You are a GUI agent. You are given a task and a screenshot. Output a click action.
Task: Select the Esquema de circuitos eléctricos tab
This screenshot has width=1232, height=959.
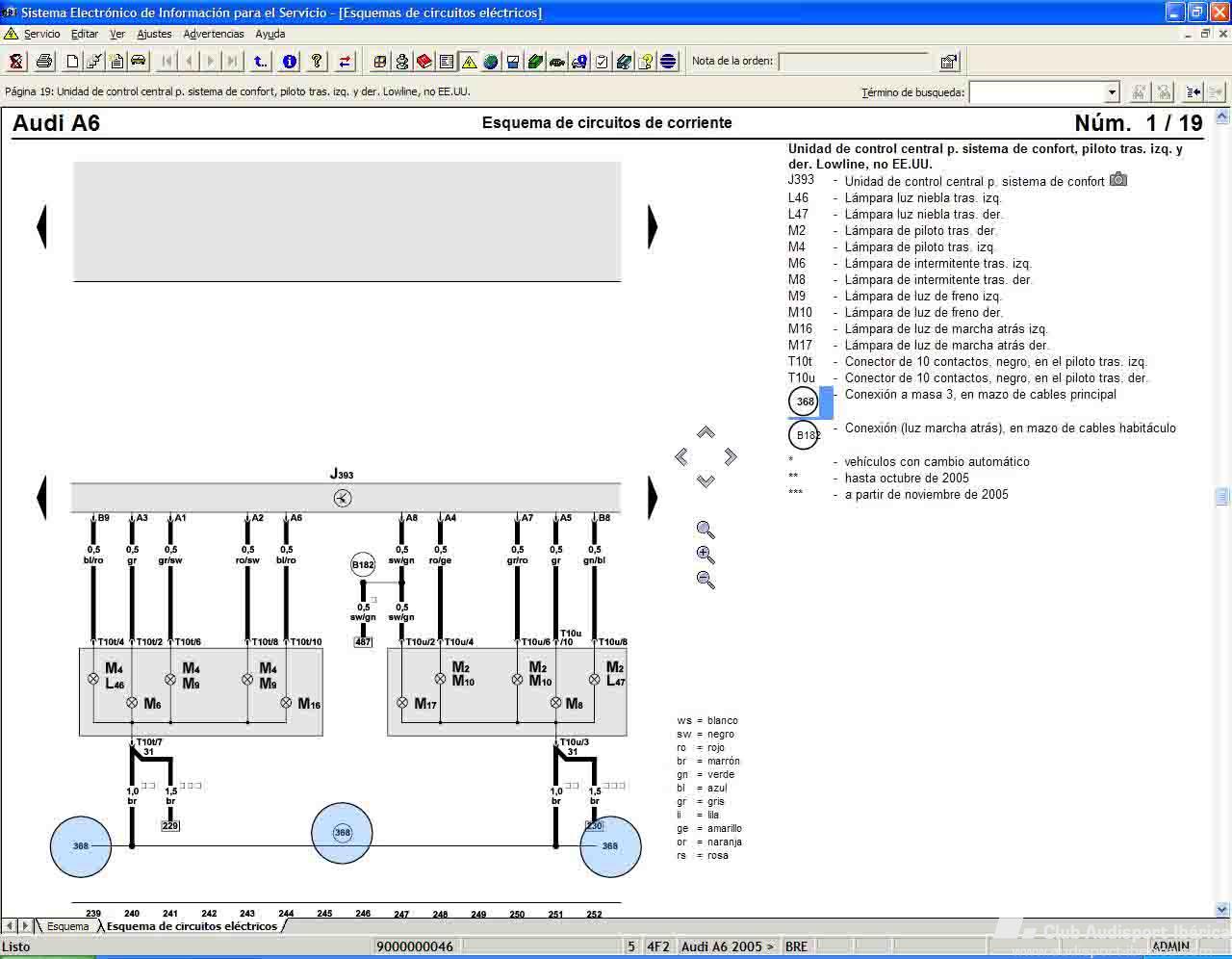tap(192, 926)
